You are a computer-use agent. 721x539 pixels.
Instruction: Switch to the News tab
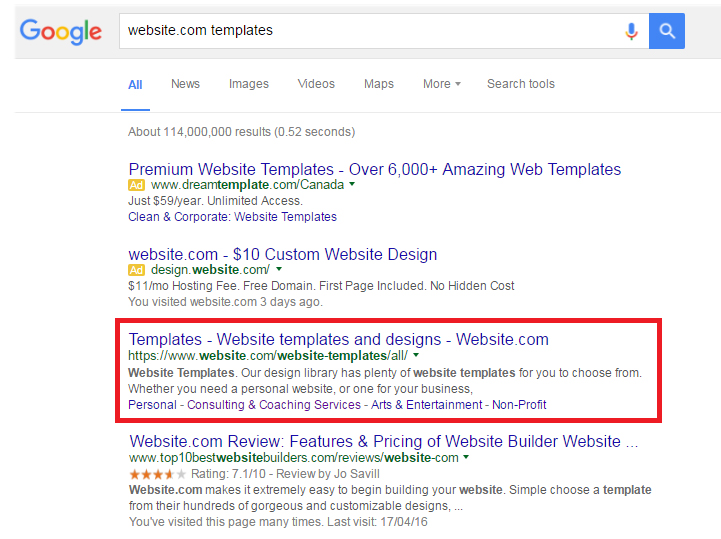click(185, 84)
